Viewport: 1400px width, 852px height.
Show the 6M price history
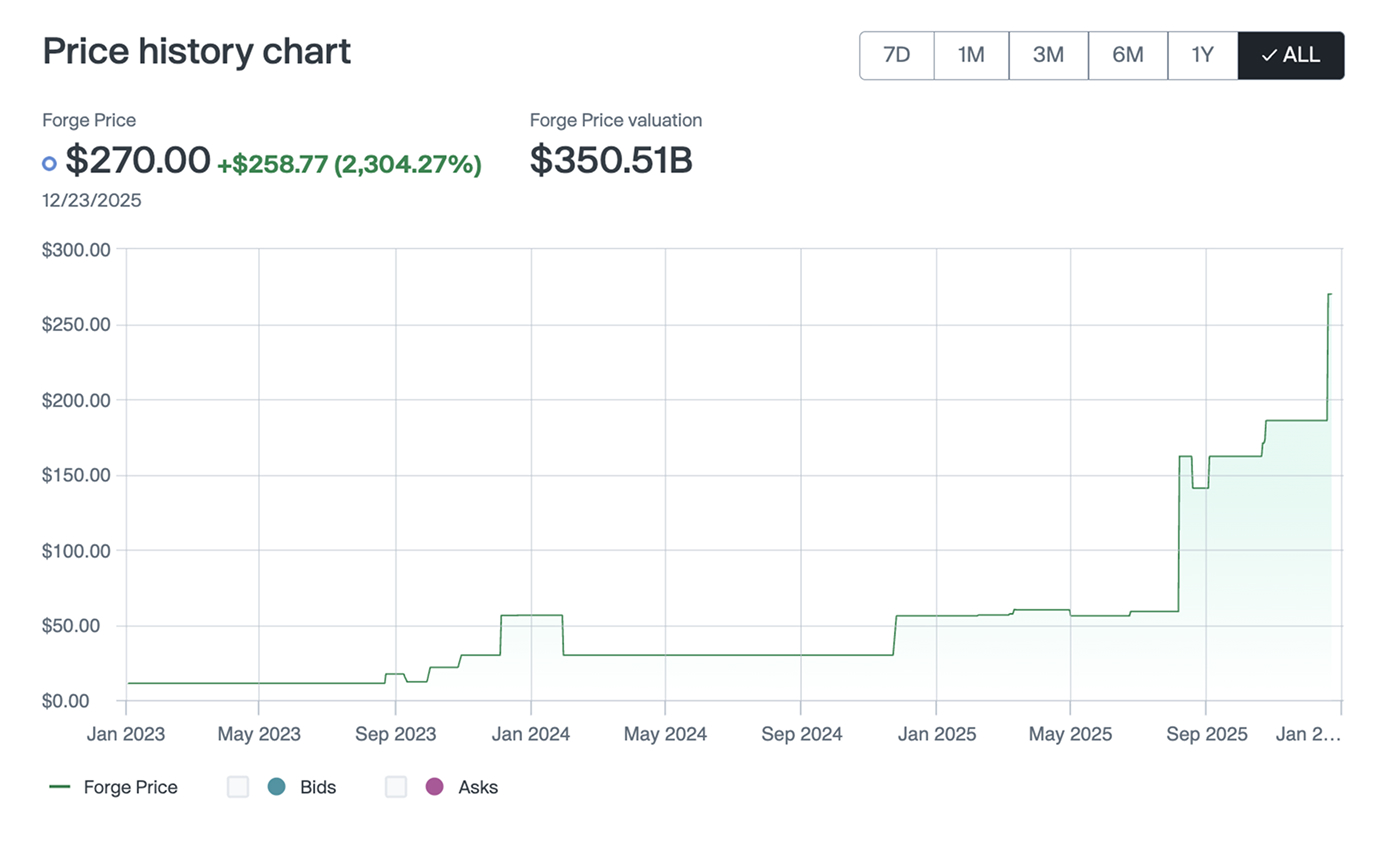click(1127, 55)
